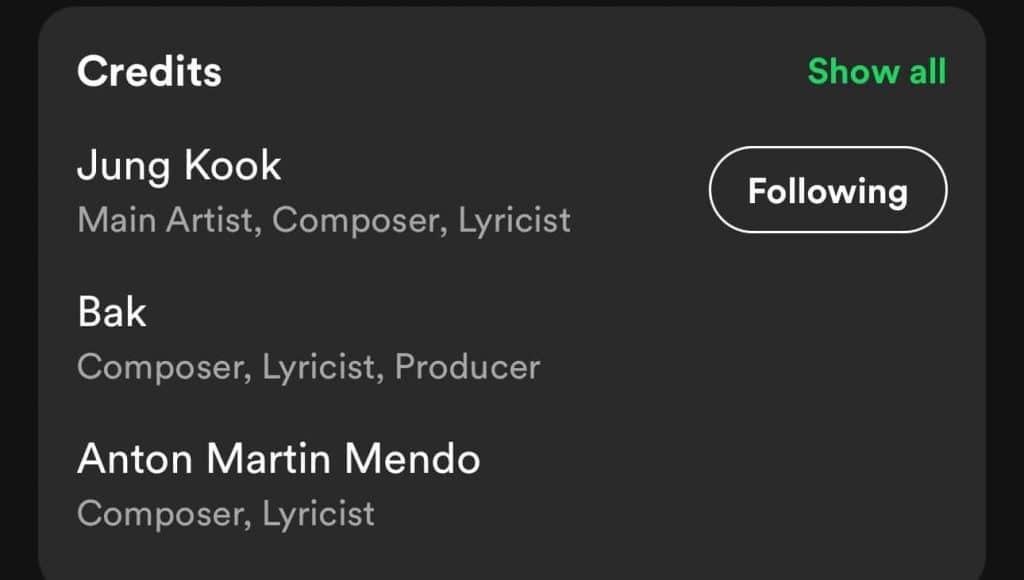Viewport: 1024px width, 580px height.
Task: Click Lyricist role under Jung Kook
Action: pyautogui.click(x=514, y=220)
